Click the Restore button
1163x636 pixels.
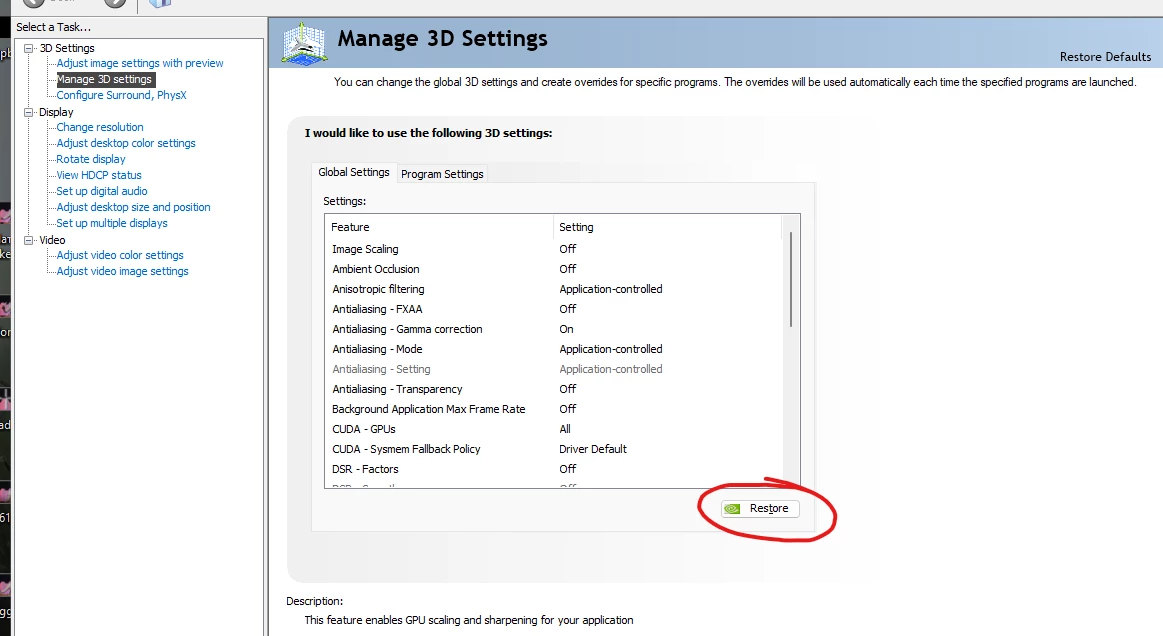click(760, 508)
